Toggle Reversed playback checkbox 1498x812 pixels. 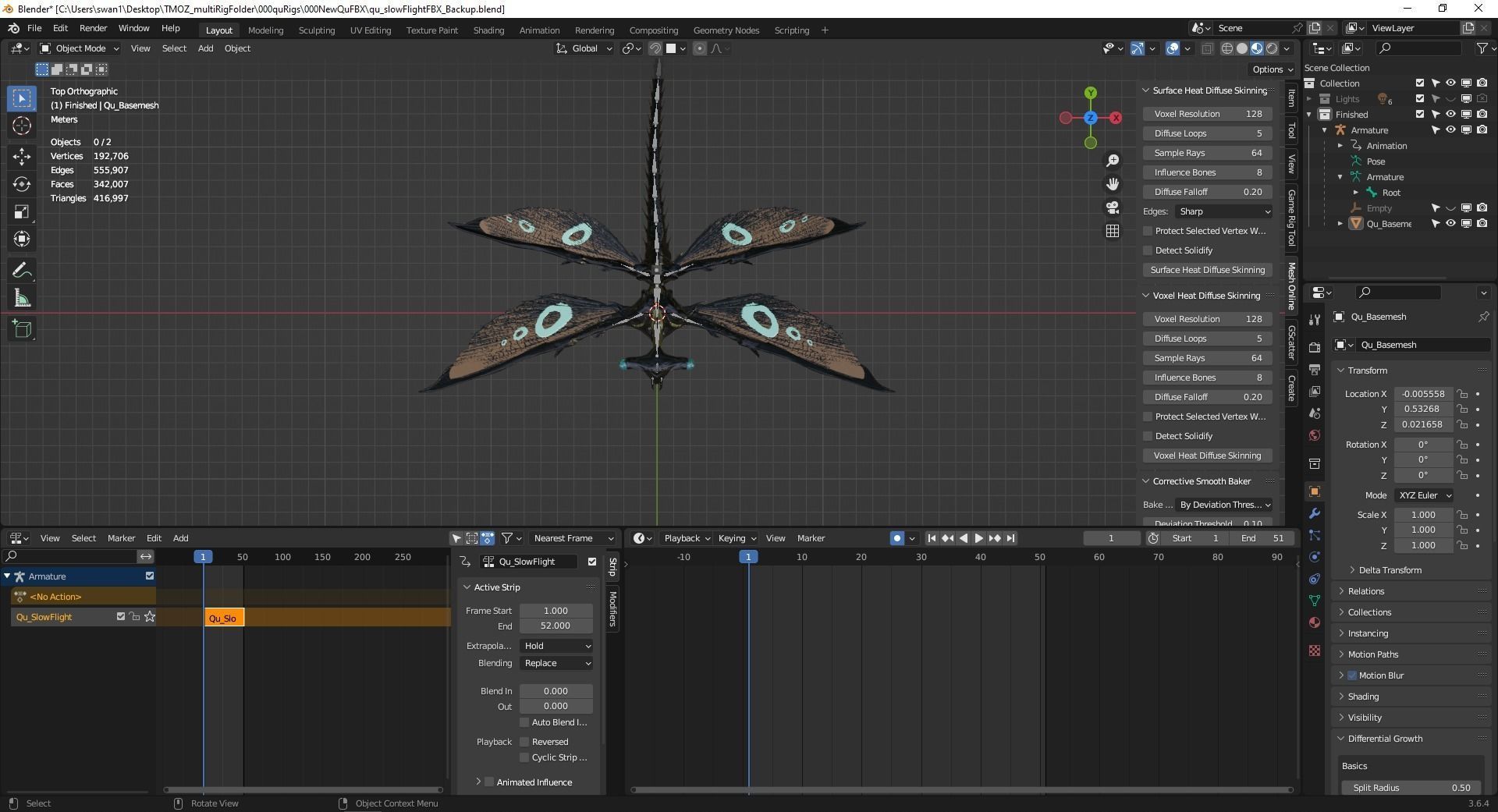(524, 742)
